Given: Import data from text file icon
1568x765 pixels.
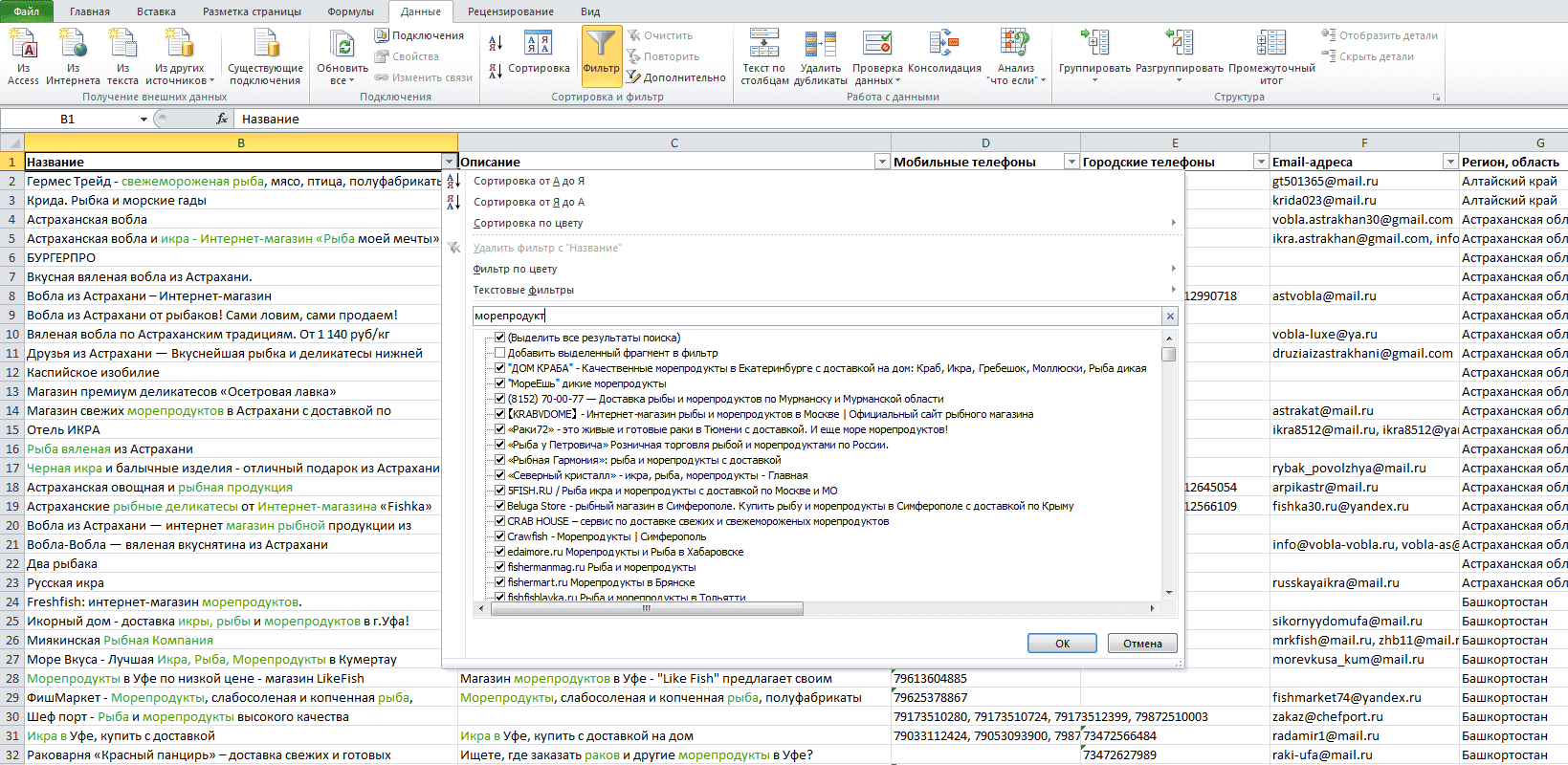Looking at the screenshot, I should [x=122, y=57].
